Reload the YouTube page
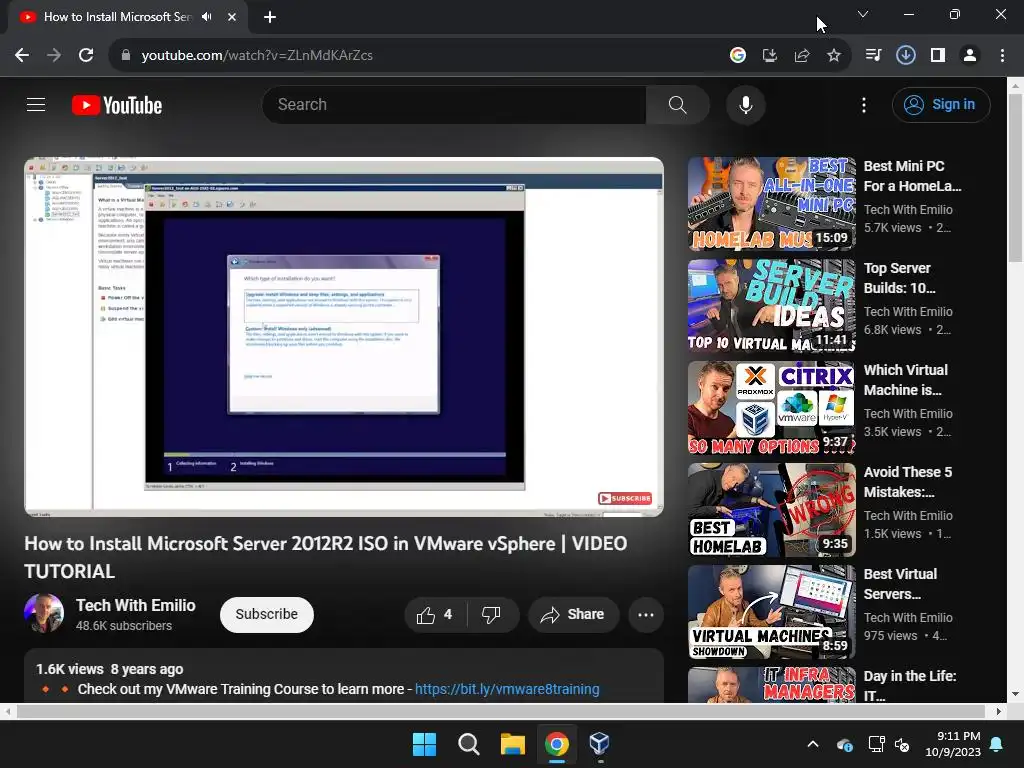Image resolution: width=1024 pixels, height=768 pixels. [x=86, y=55]
